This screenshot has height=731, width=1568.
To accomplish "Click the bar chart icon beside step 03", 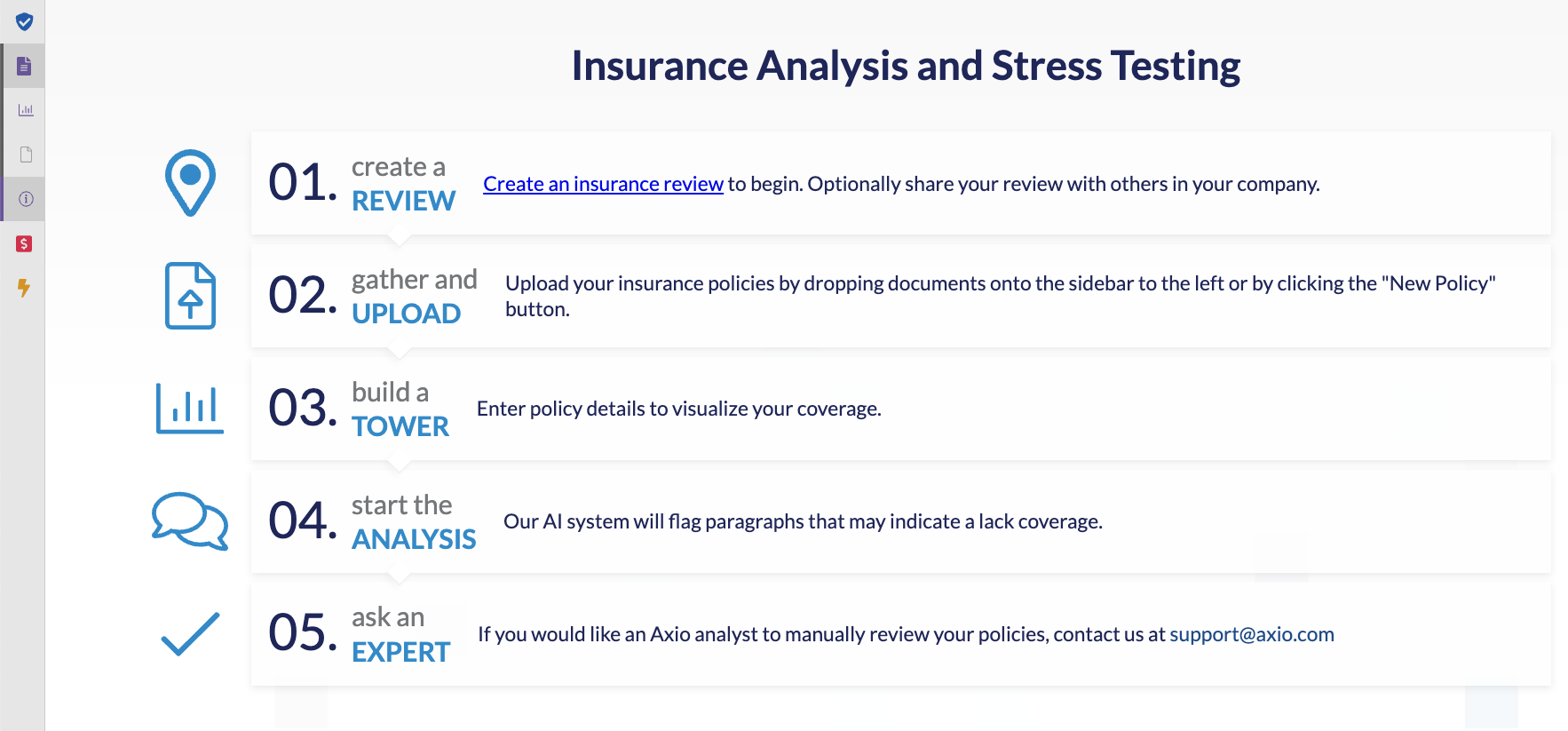I will 190,409.
